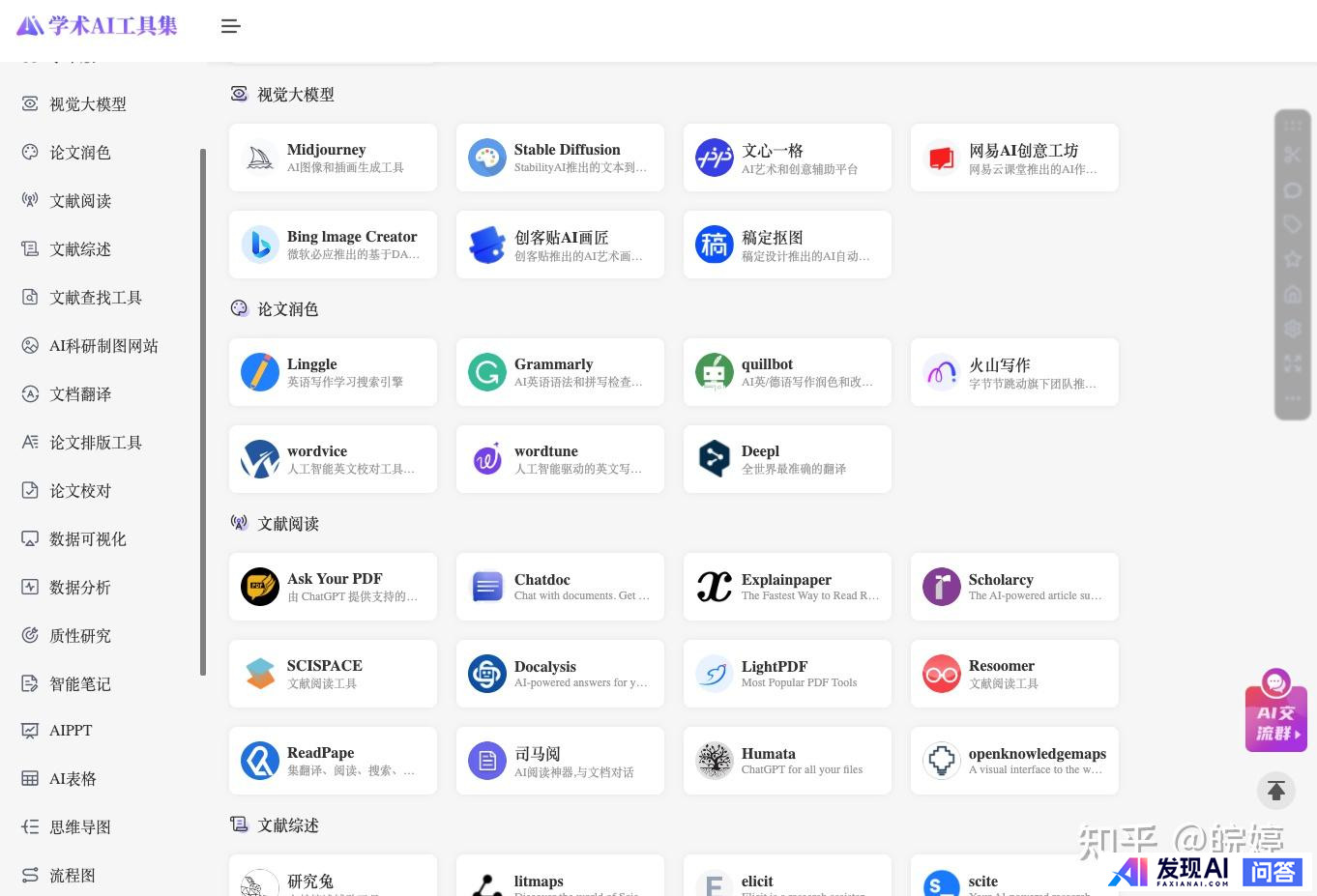Click the Humata tree icon

tap(715, 761)
